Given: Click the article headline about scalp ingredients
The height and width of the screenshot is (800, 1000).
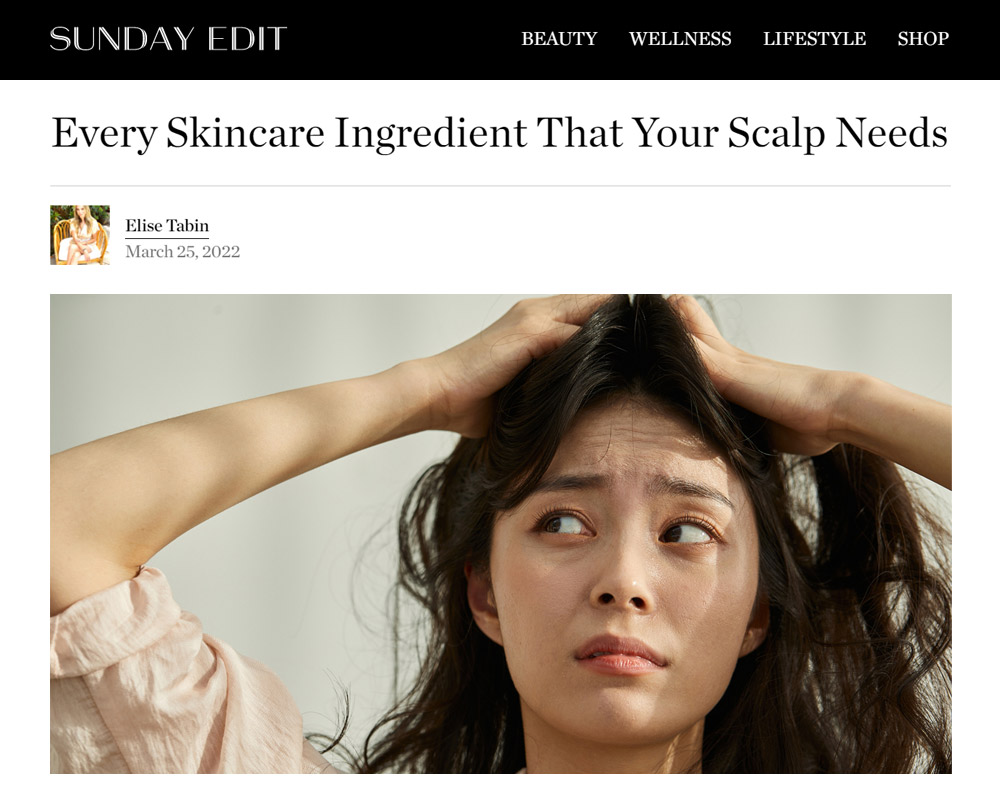Looking at the screenshot, I should coord(499,133).
